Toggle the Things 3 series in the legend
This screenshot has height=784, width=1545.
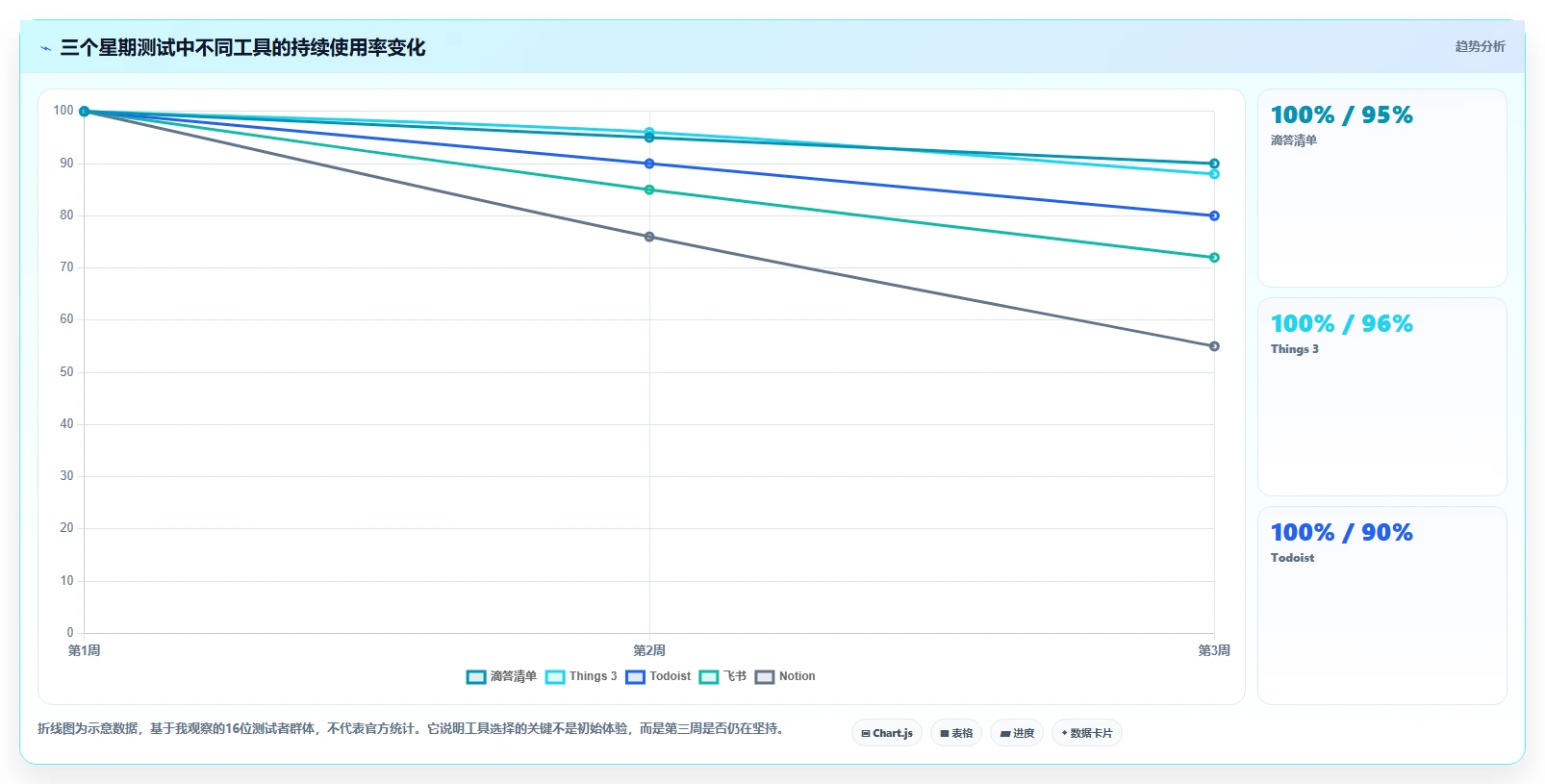[x=581, y=676]
